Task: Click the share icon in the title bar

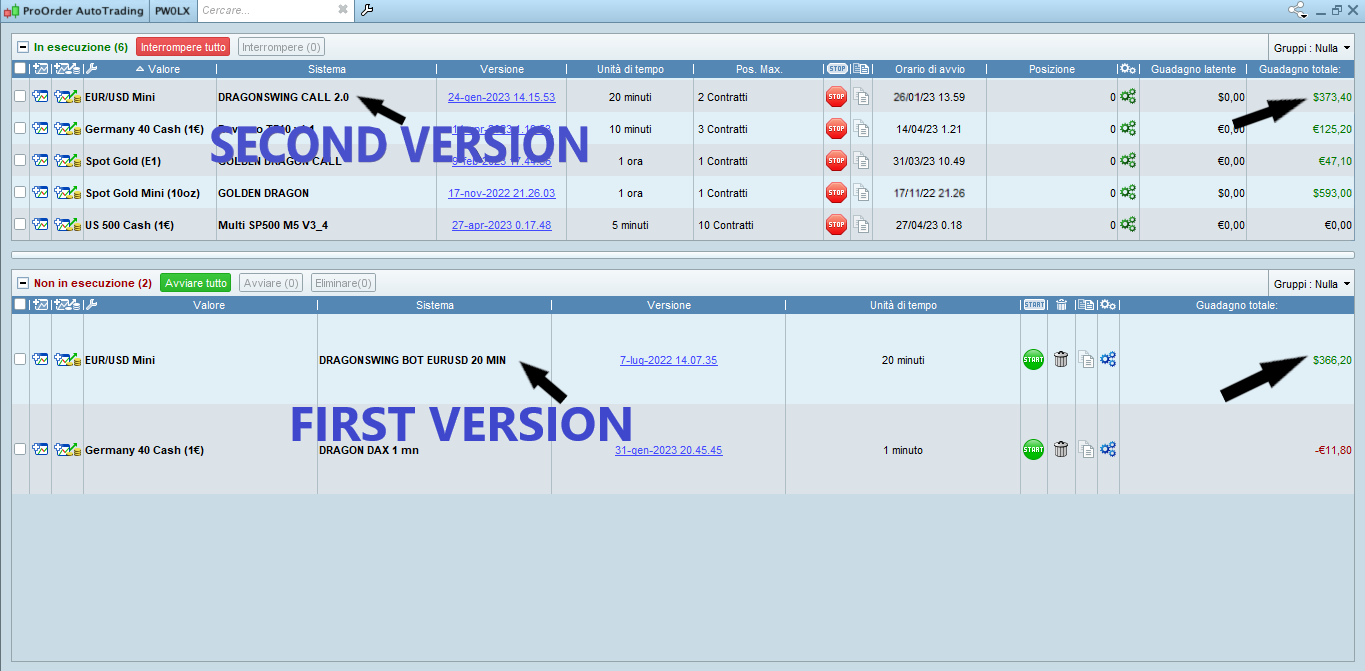Action: 1297,10
